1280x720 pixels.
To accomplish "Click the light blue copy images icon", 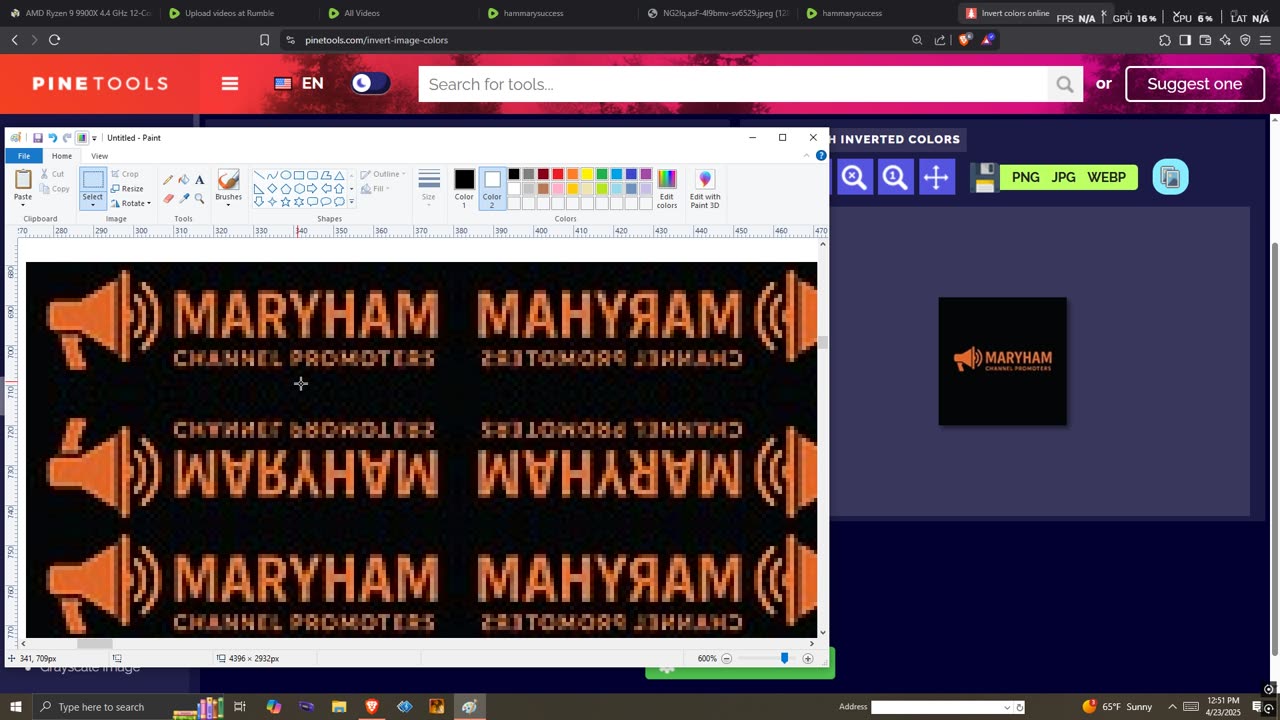I will click(x=1170, y=177).
